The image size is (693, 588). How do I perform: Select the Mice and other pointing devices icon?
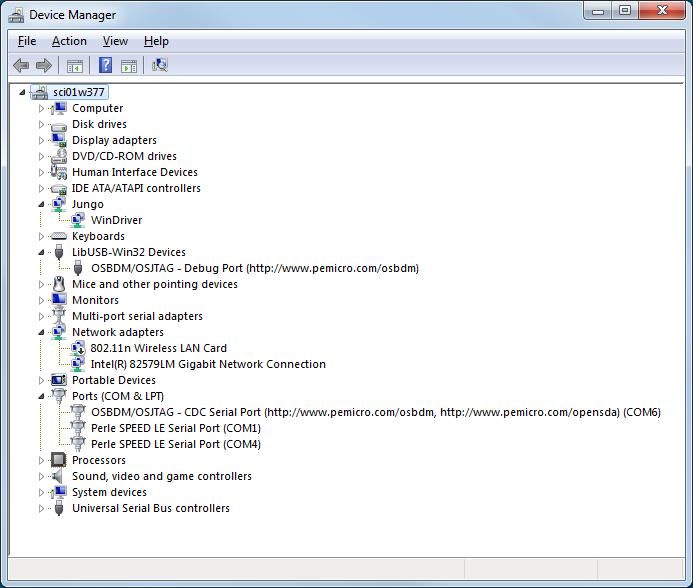tap(58, 284)
